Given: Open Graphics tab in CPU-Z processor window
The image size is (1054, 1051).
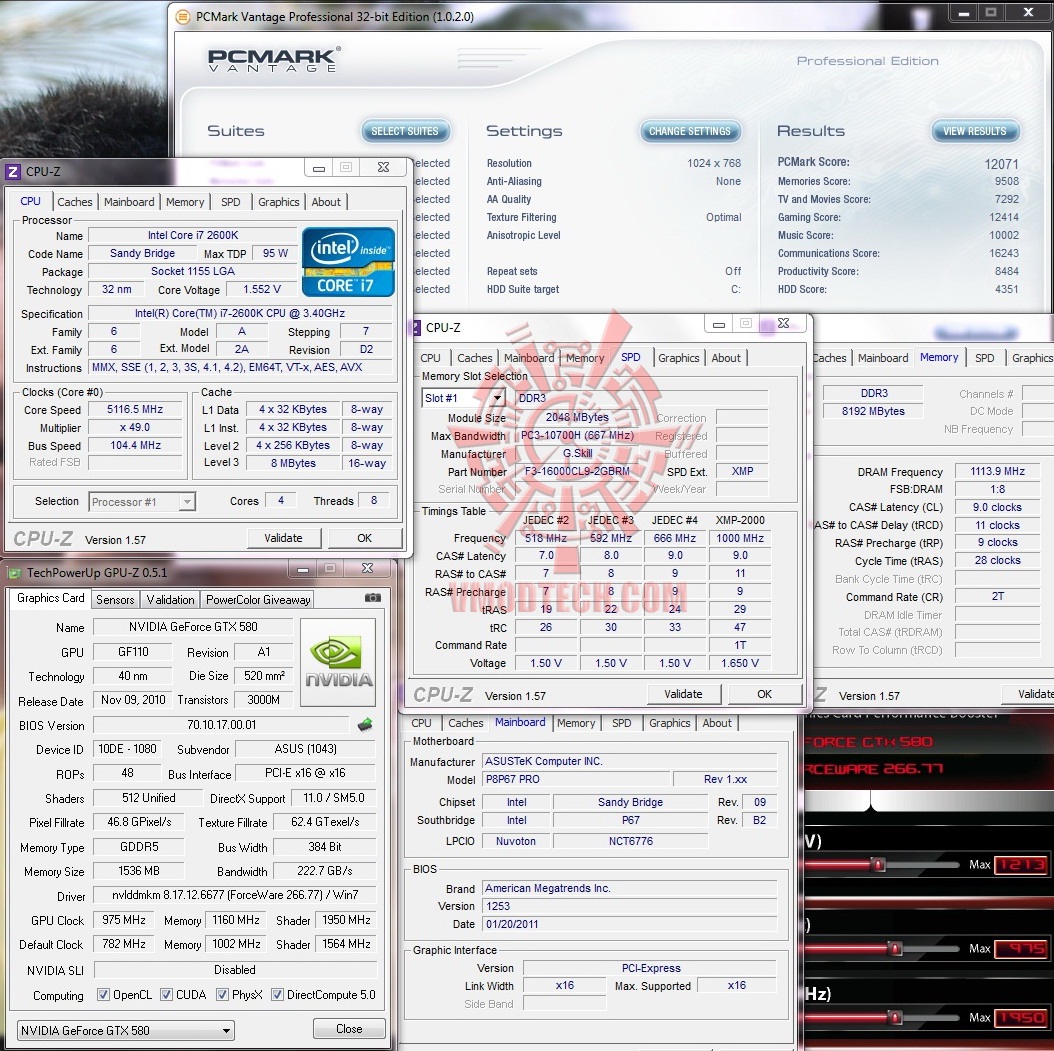Looking at the screenshot, I should [278, 202].
